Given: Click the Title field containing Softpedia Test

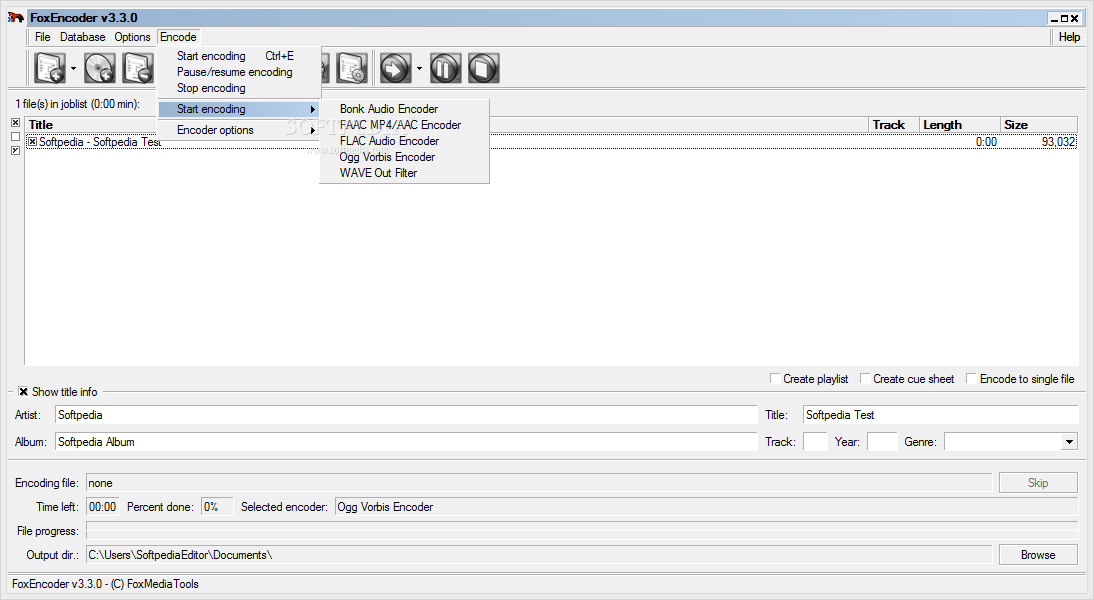Looking at the screenshot, I should [940, 415].
